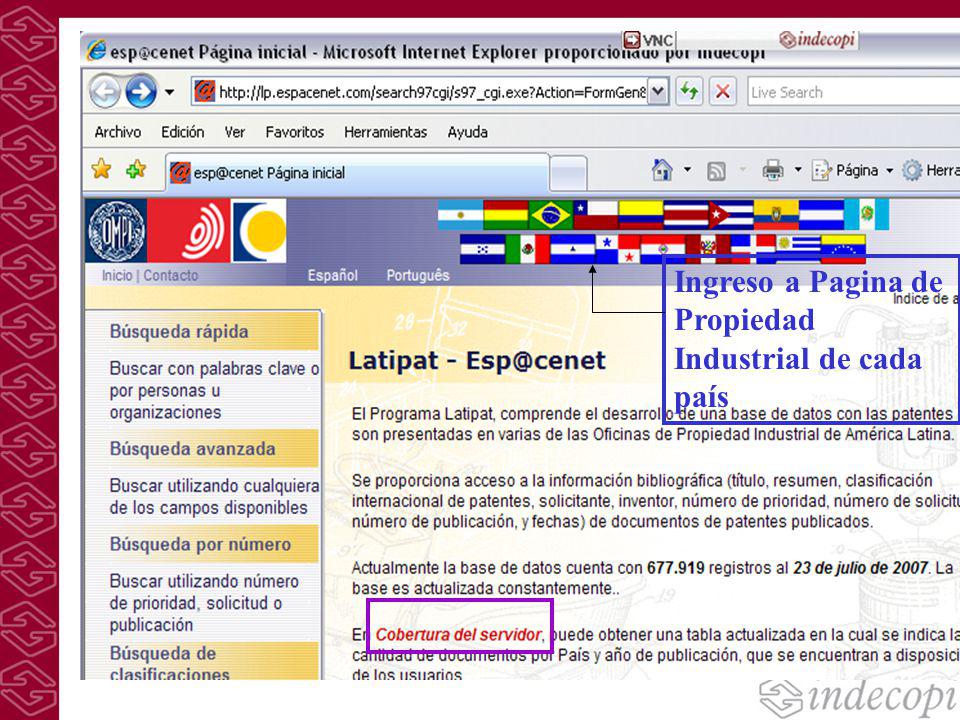Open the Edición menu
Viewport: 960px width, 720px height.
[x=182, y=132]
